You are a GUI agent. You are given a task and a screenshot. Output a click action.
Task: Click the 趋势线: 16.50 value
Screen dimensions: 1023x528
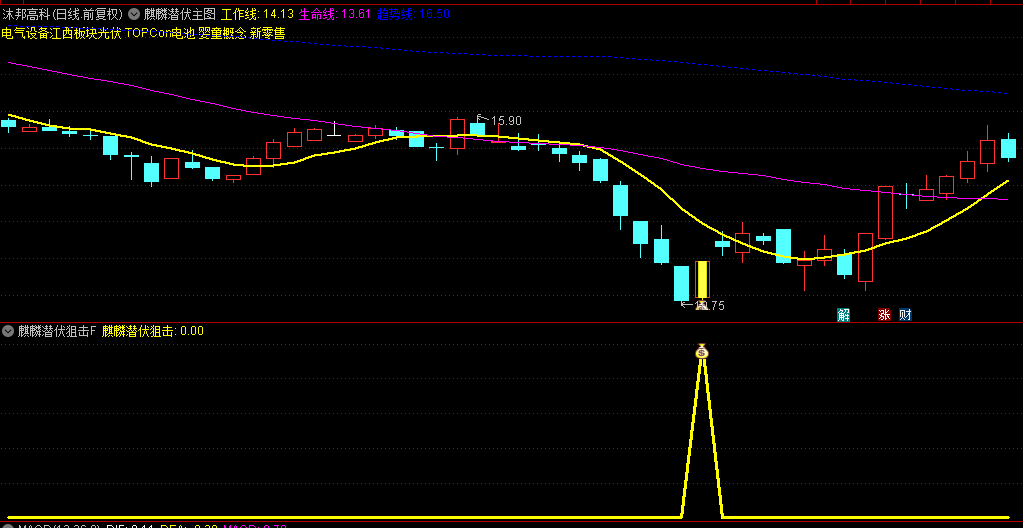pyautogui.click(x=413, y=14)
